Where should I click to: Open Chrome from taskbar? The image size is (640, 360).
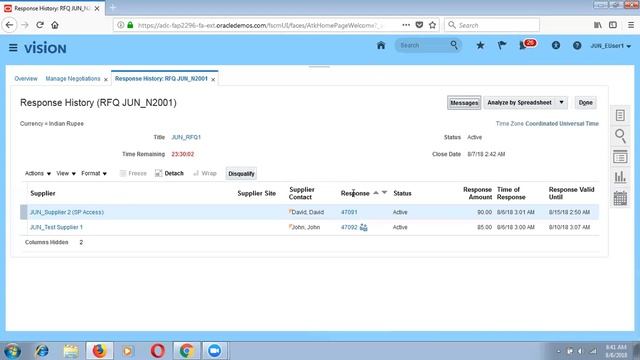(187, 351)
